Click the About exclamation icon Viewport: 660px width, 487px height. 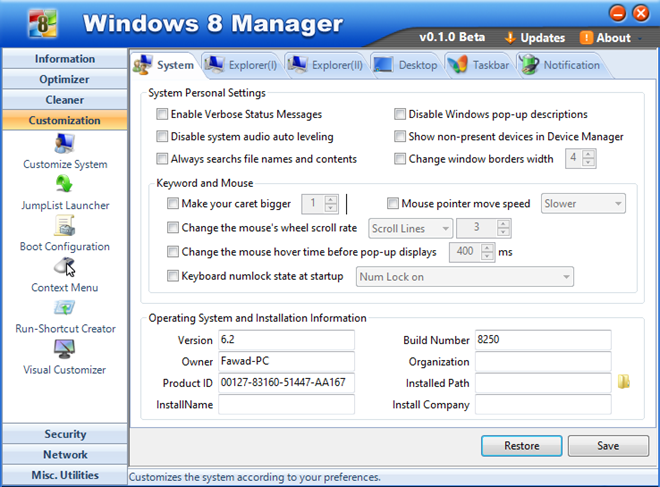(x=586, y=37)
